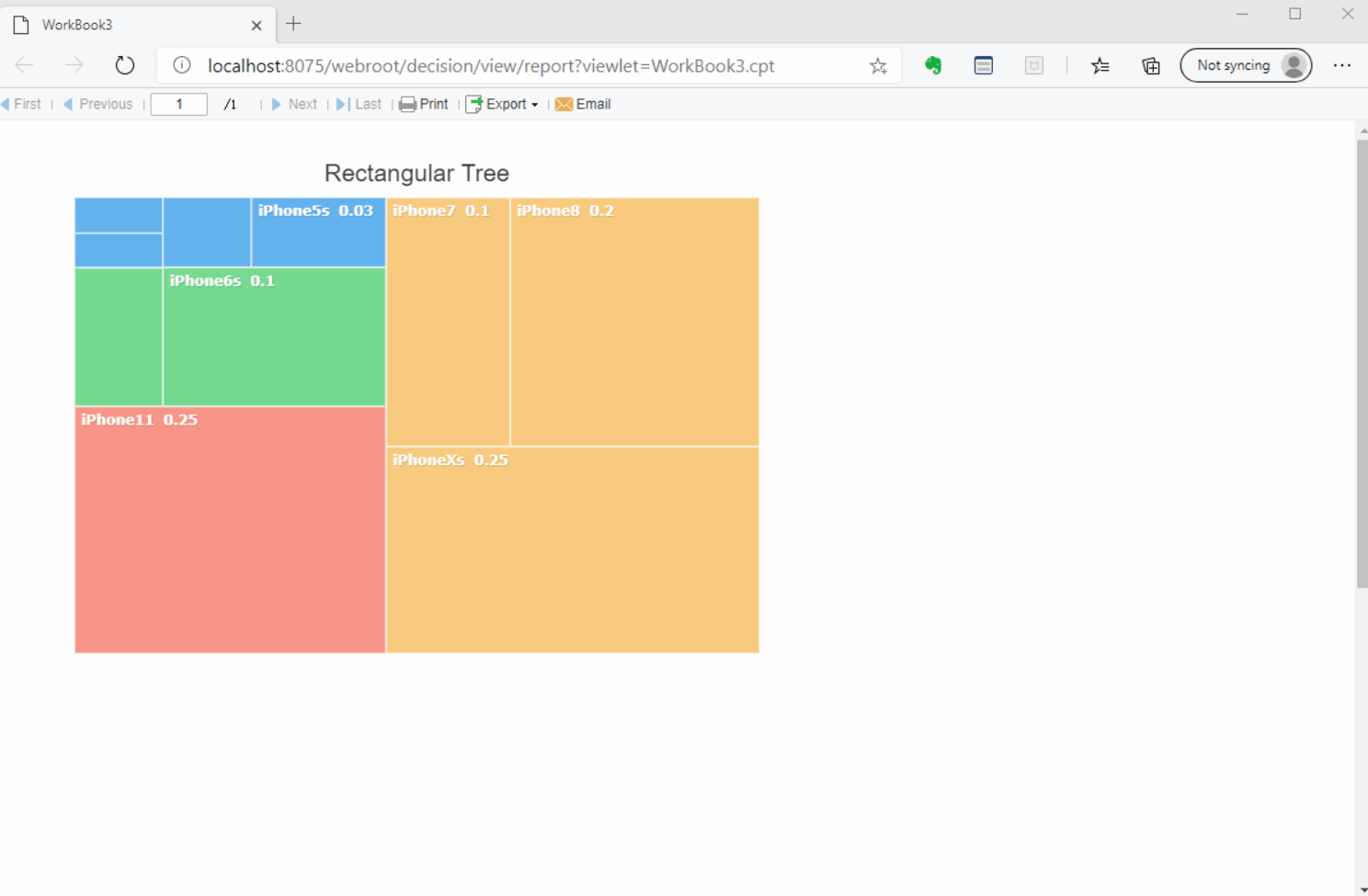
Task: Open the browser Collections icon
Action: point(1150,65)
